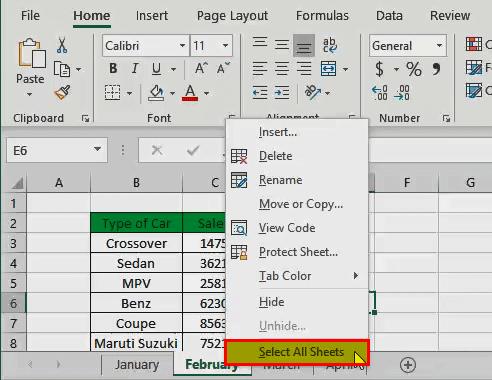Decrease indent
The image size is (492, 380).
pyautogui.click(x=260, y=93)
